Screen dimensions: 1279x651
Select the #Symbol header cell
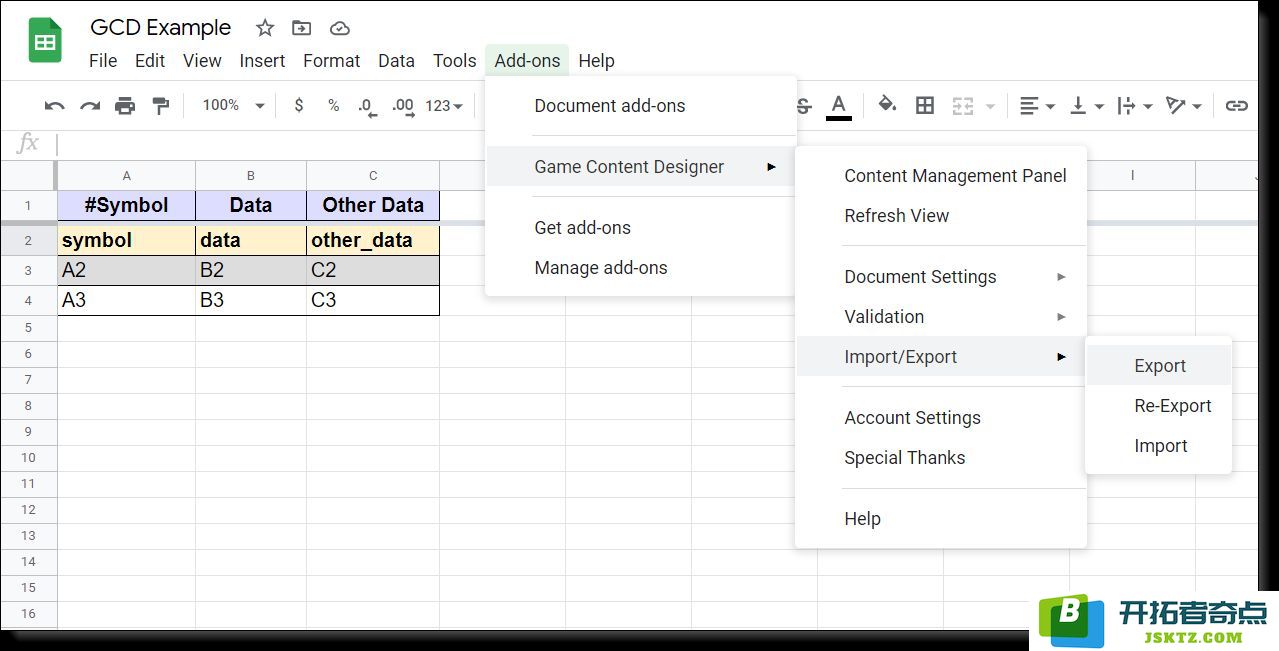[x=126, y=205]
